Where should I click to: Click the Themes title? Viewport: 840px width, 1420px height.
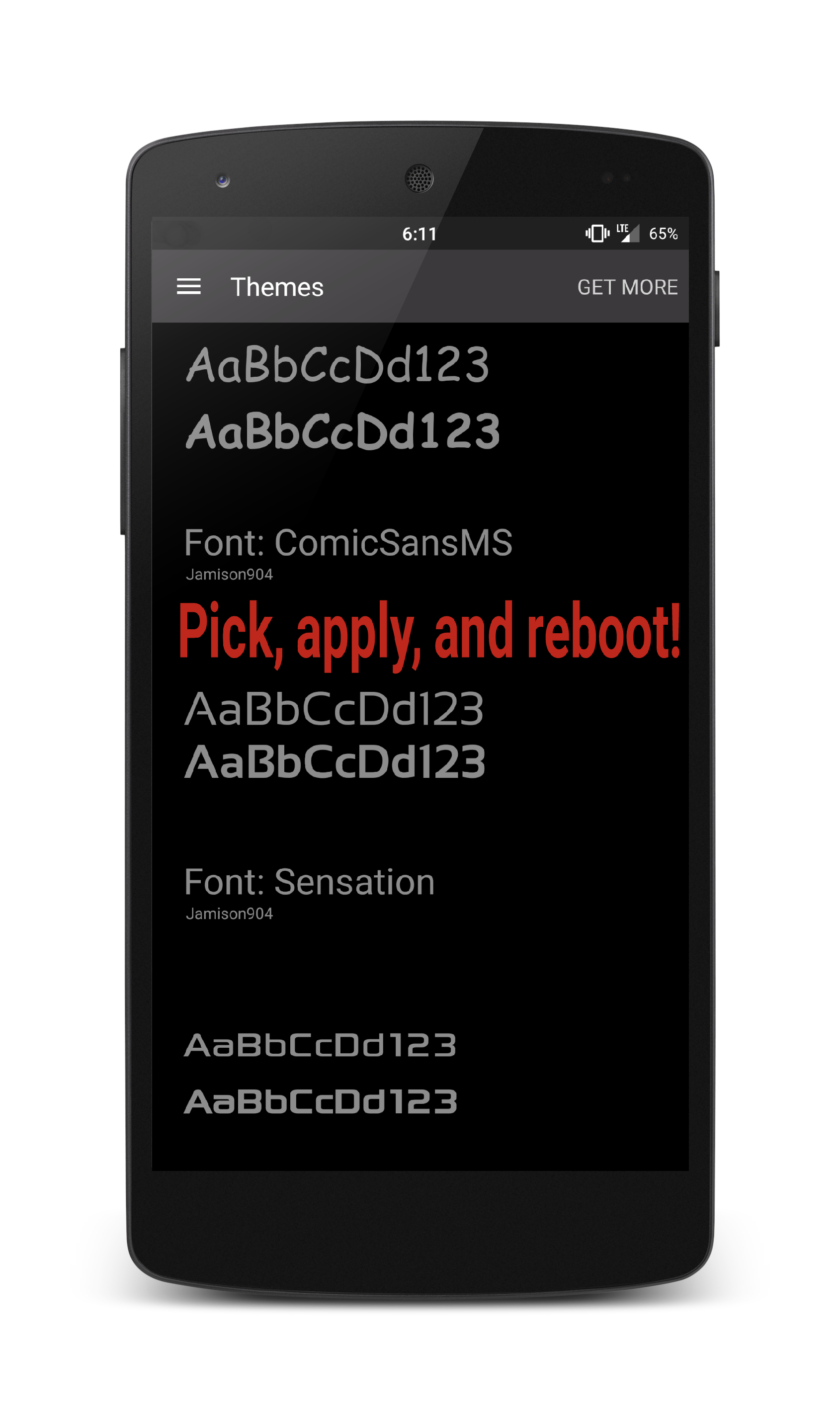277,287
